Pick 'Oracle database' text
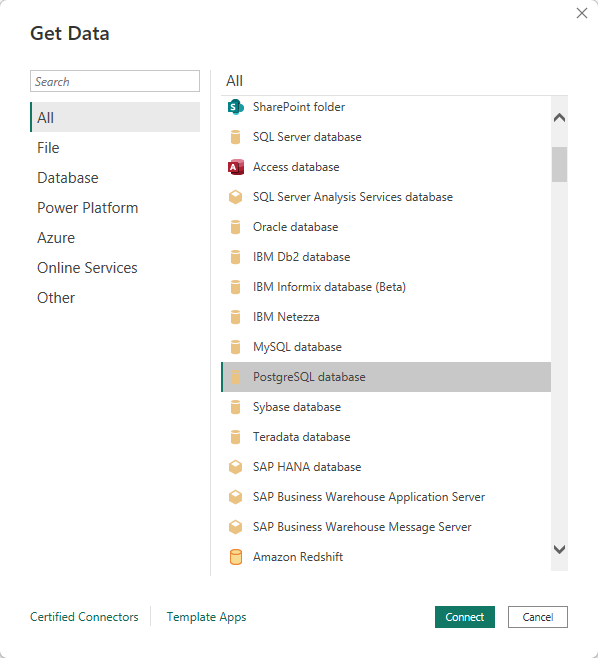598x658 pixels. pos(295,227)
